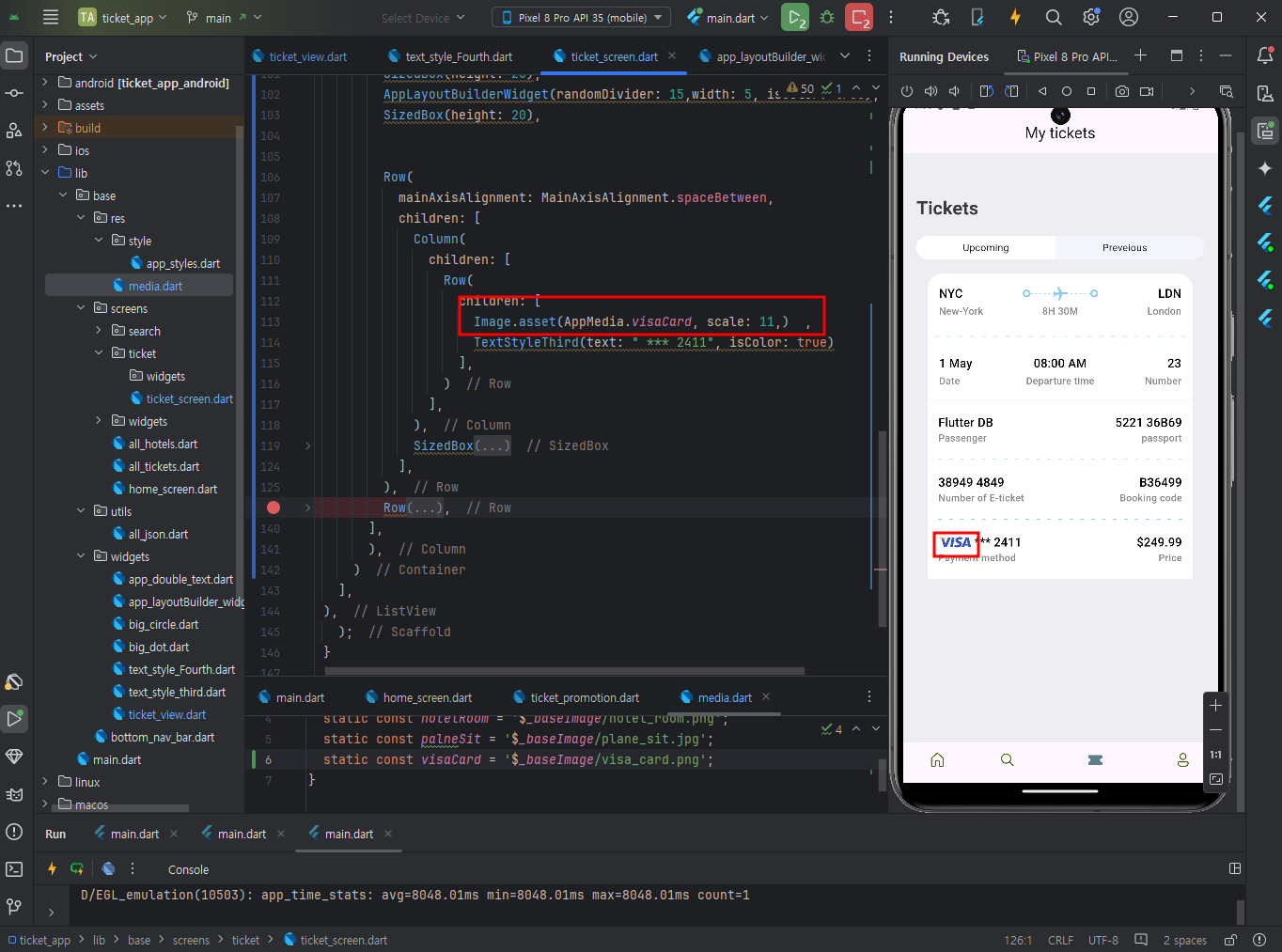Switch to ticket_view.dart editor tab

pyautogui.click(x=299, y=56)
